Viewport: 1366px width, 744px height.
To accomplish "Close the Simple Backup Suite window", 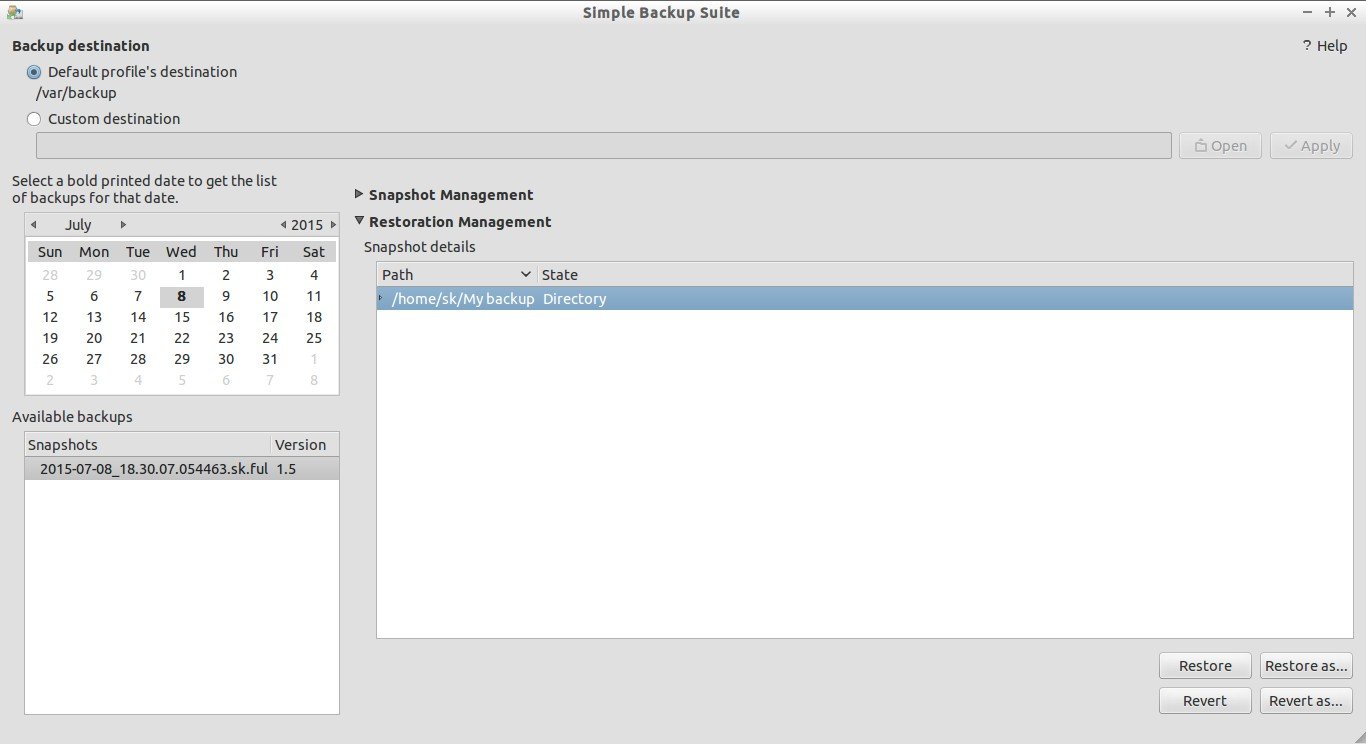I will [1351, 12].
